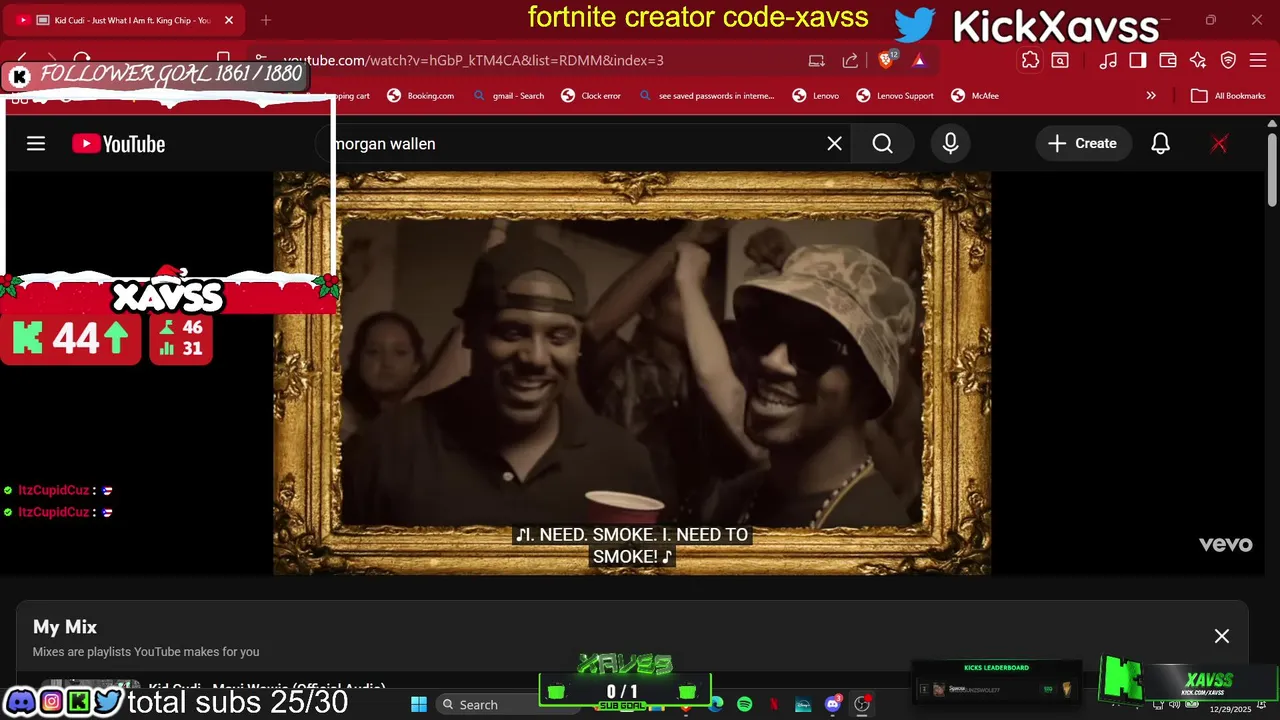Open the Brave Wallet icon
Screen dimensions: 1280x720
(1168, 60)
